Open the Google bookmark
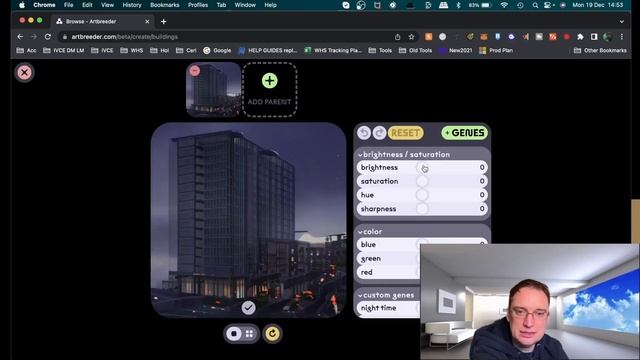Viewport: 640px width, 360px height. (217, 51)
